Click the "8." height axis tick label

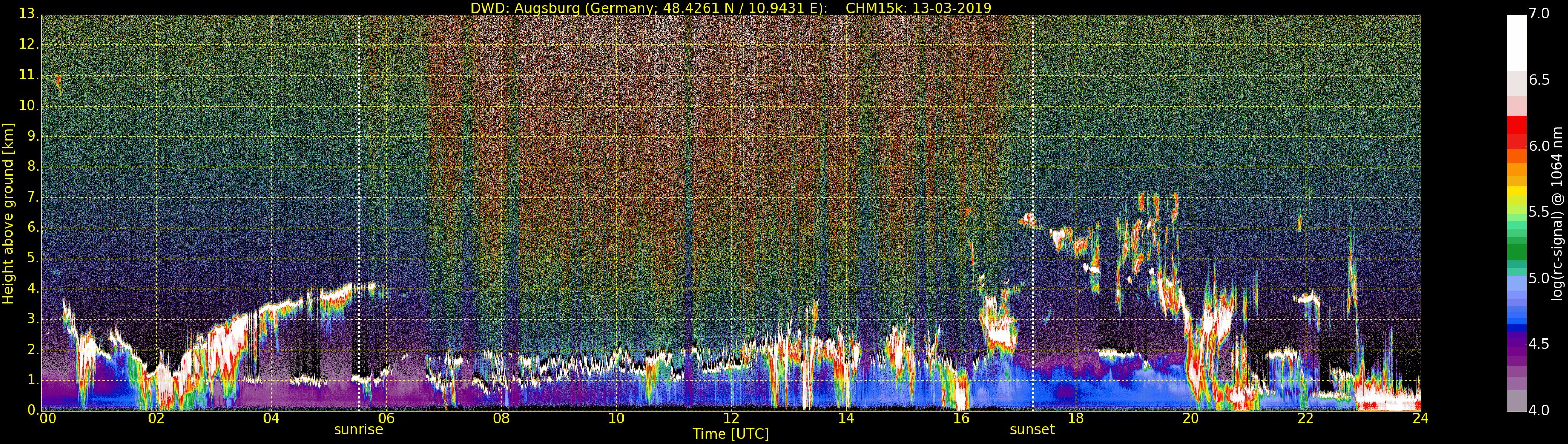pos(33,167)
